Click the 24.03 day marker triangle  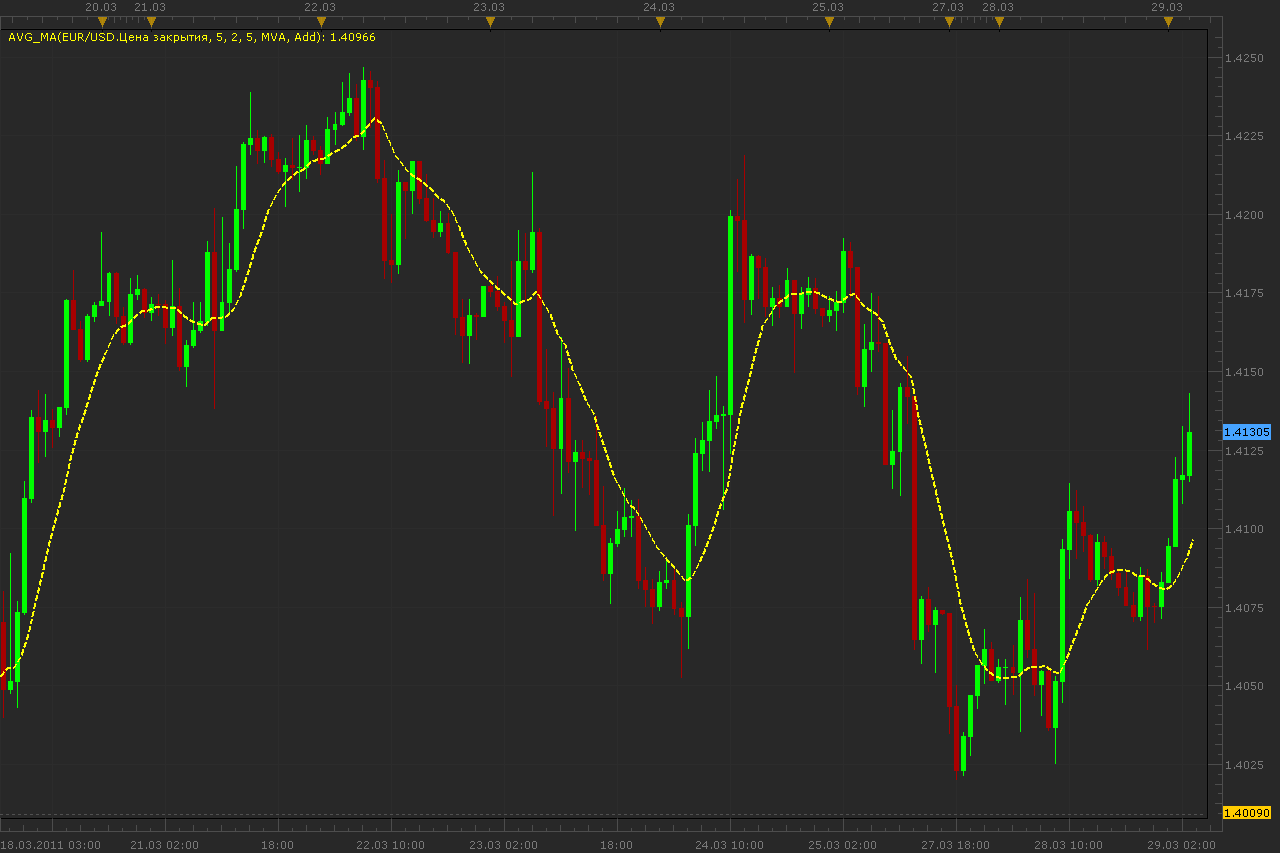pos(660,21)
